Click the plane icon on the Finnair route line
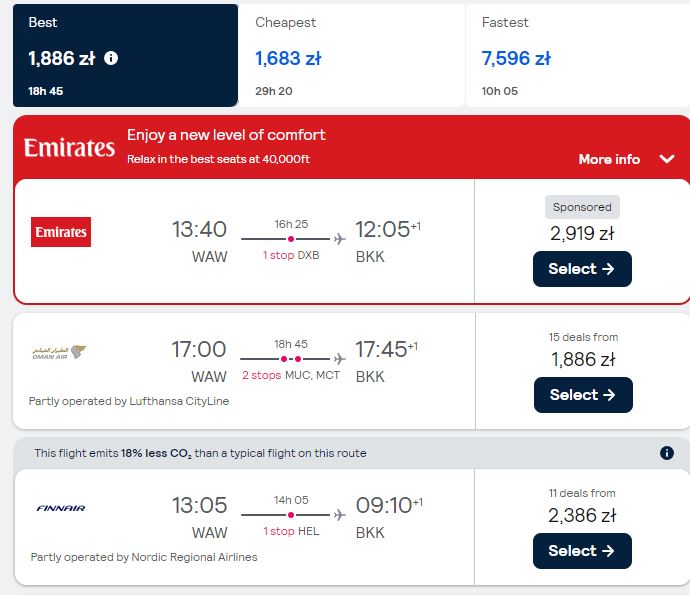This screenshot has width=690, height=595. tap(339, 515)
